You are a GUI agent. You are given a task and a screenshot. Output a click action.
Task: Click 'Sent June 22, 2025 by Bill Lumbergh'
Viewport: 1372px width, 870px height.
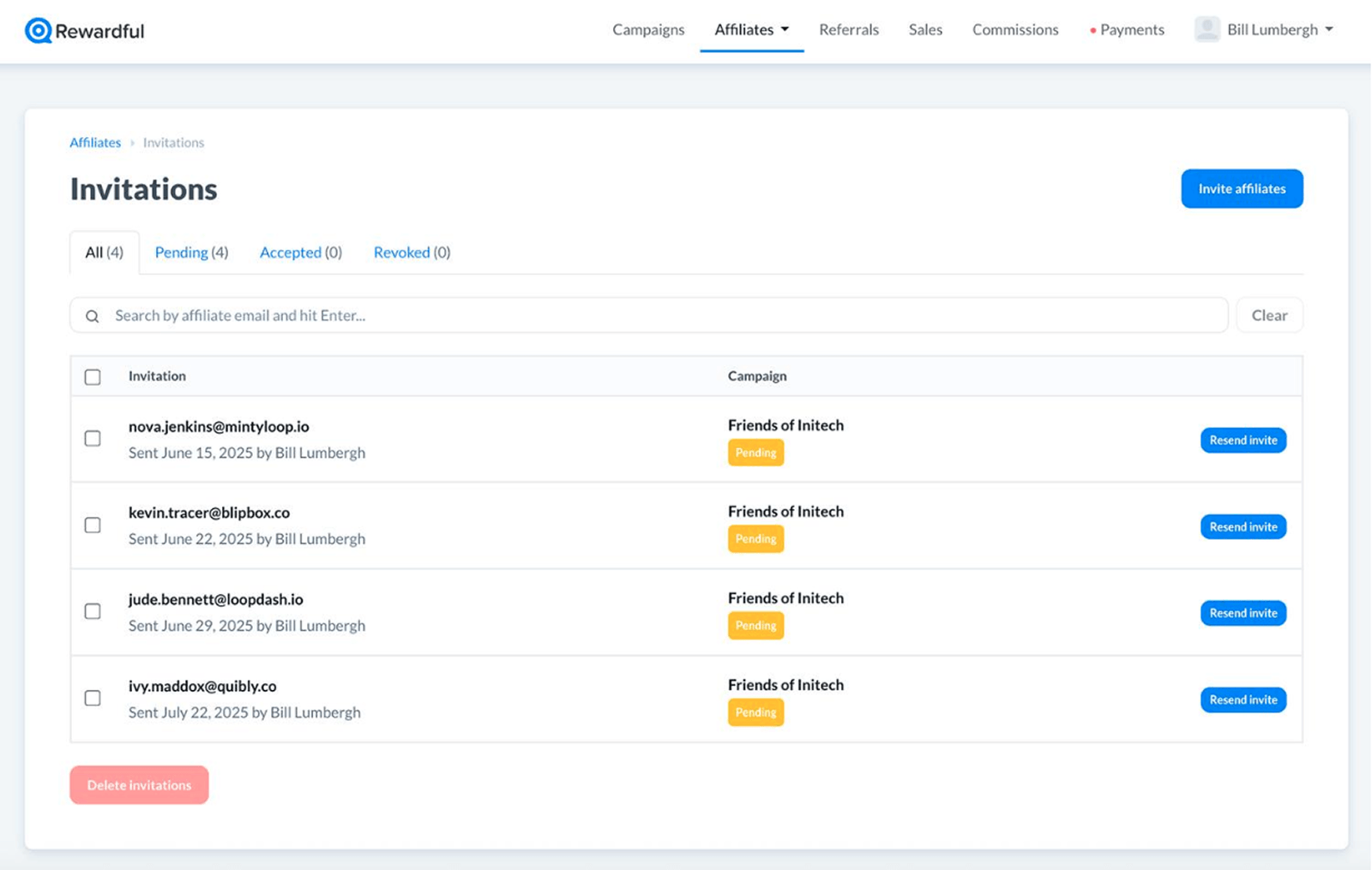pos(247,539)
